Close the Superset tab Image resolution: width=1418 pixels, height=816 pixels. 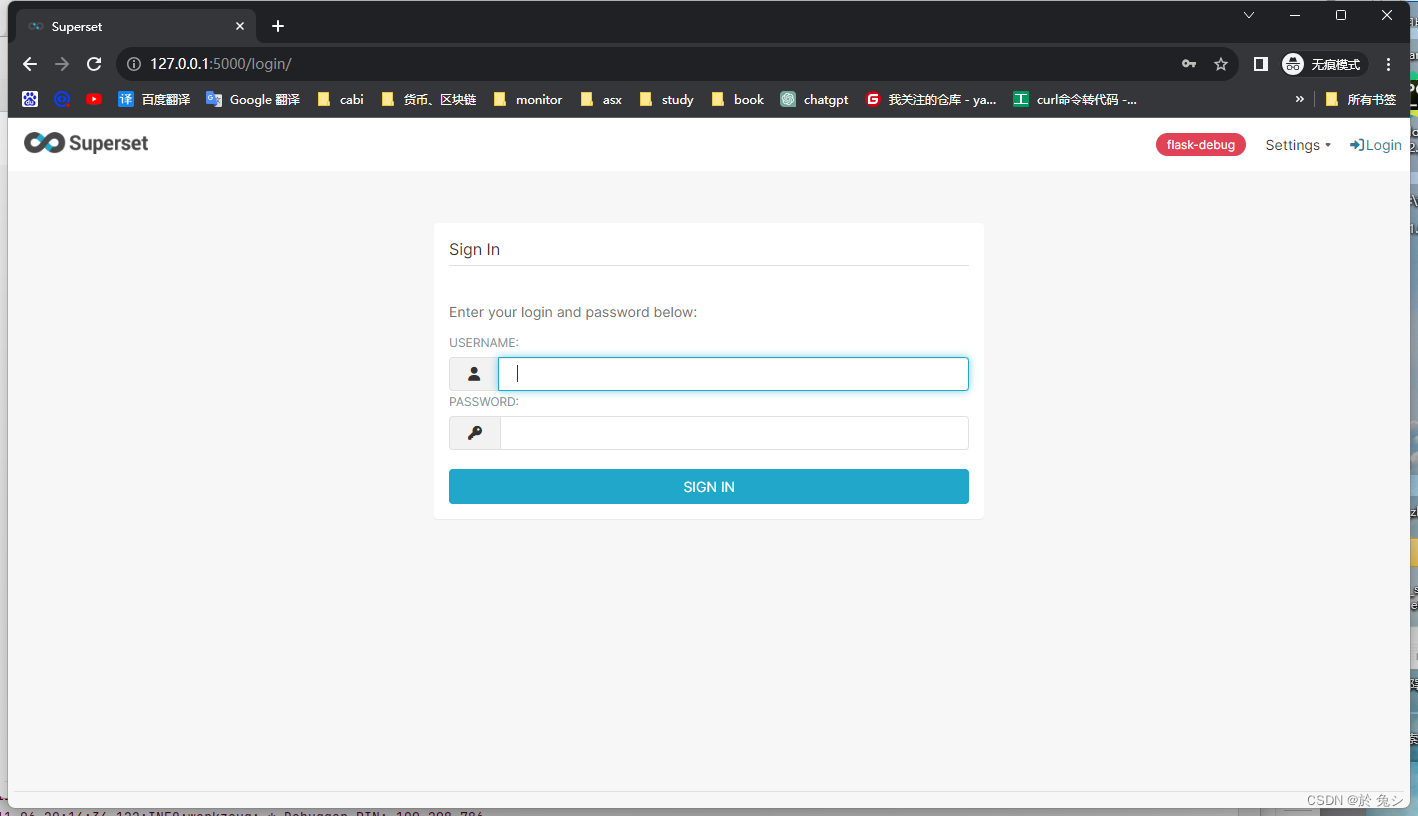tap(240, 26)
